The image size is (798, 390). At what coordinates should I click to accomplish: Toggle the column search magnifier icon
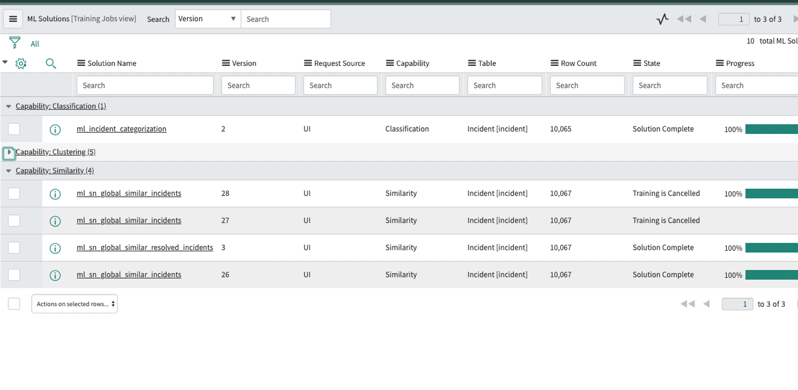click(50, 64)
